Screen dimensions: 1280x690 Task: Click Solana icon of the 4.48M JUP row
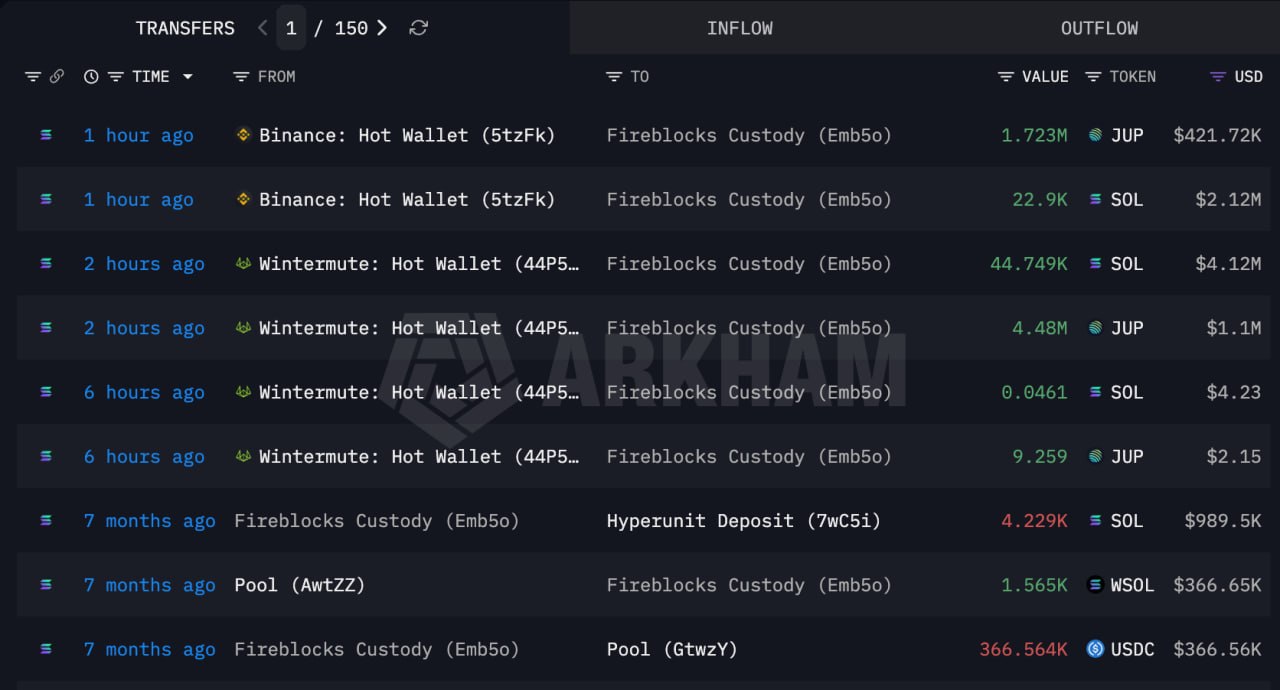pyautogui.click(x=45, y=327)
